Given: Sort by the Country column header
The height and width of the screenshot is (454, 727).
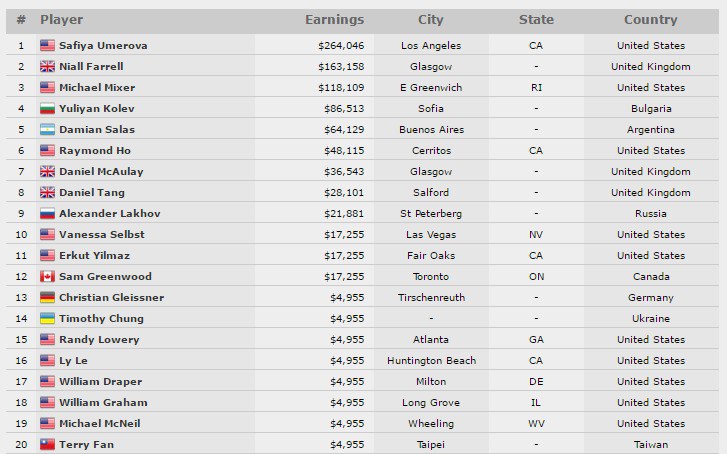Looking at the screenshot, I should (650, 20).
